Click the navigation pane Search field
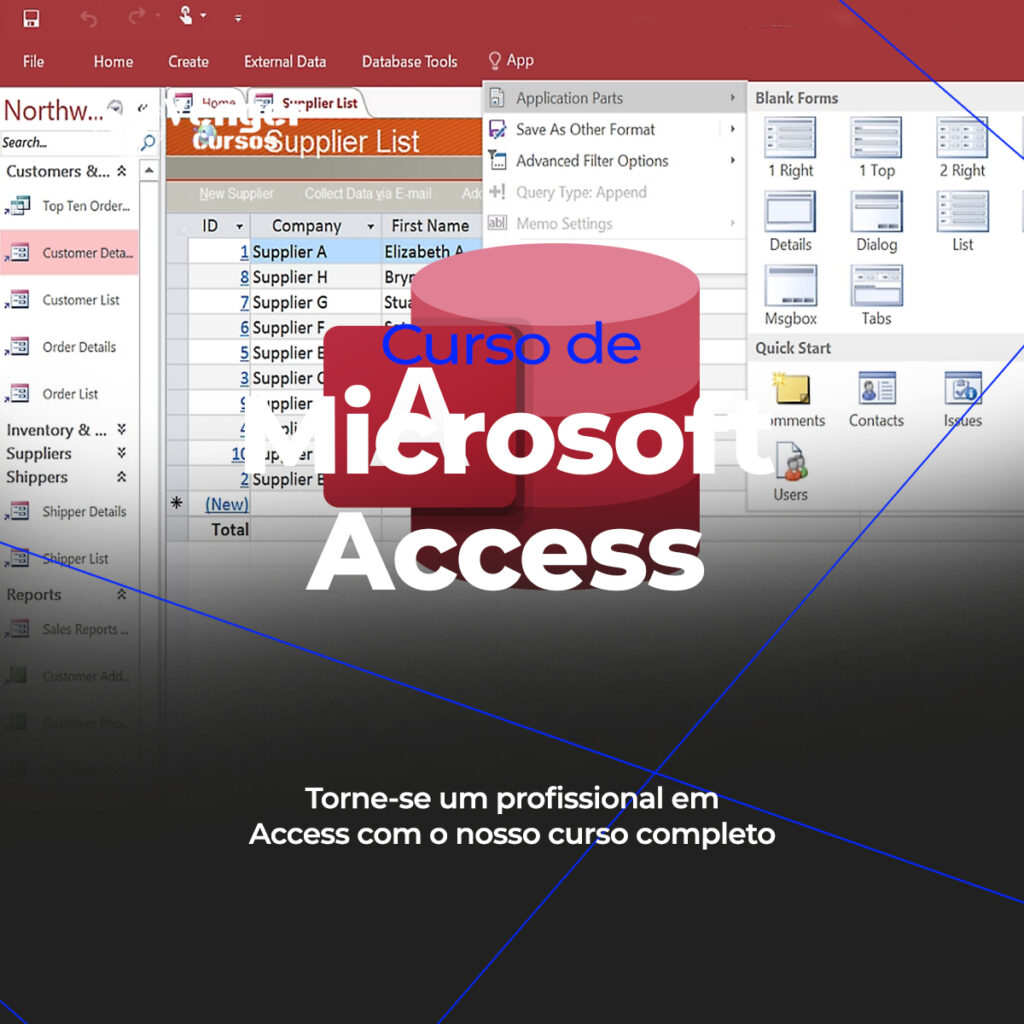This screenshot has height=1024, width=1024. pos(69,142)
